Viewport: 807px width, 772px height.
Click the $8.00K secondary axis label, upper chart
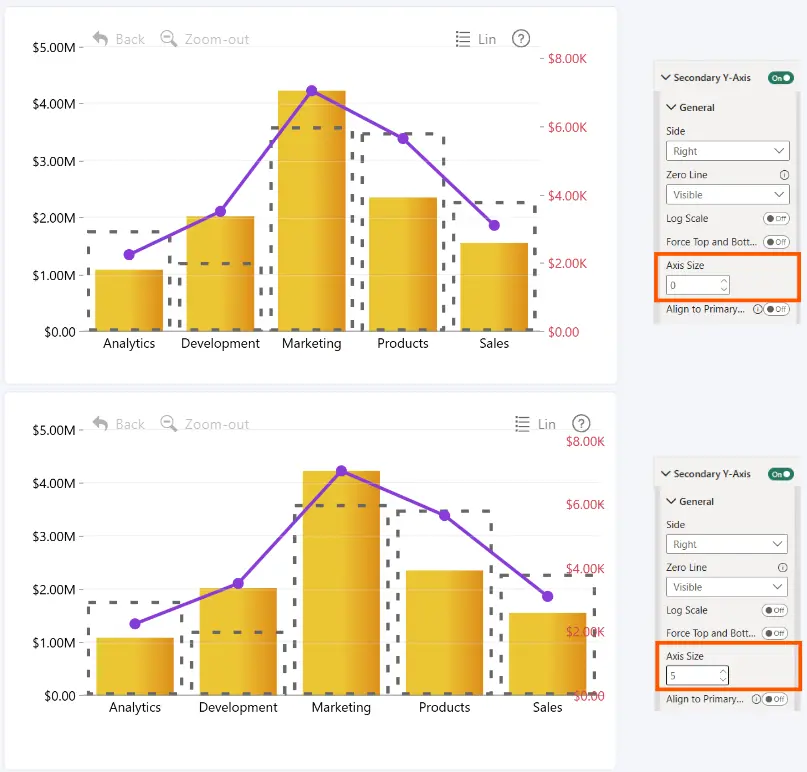(x=567, y=59)
